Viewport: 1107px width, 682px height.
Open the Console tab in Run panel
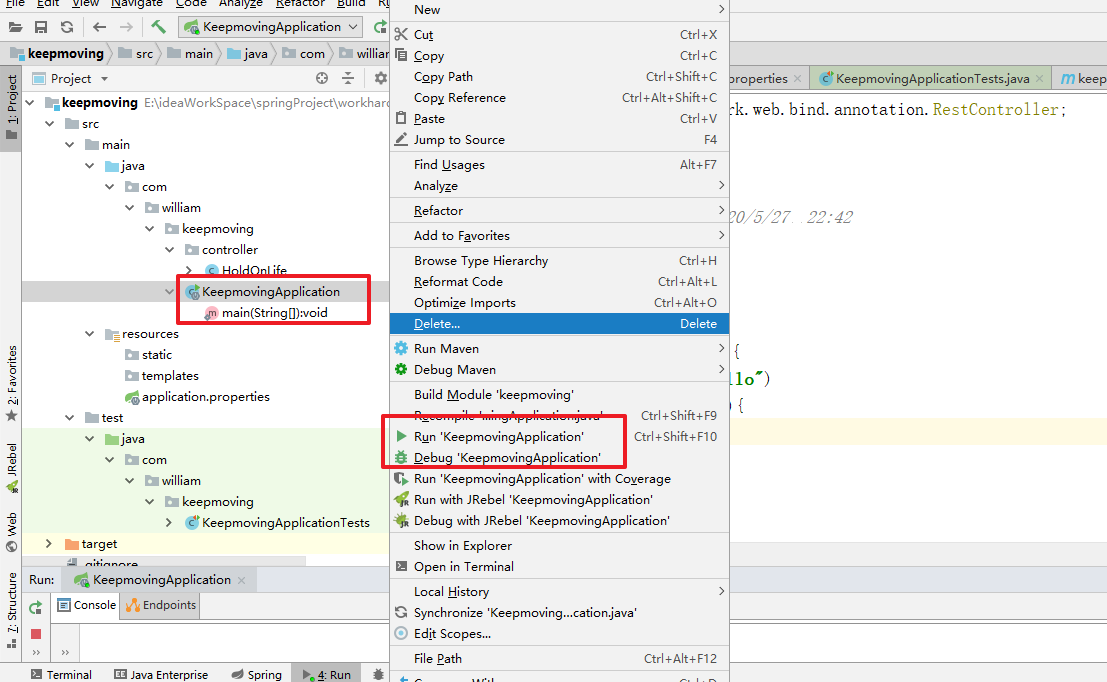[86, 605]
